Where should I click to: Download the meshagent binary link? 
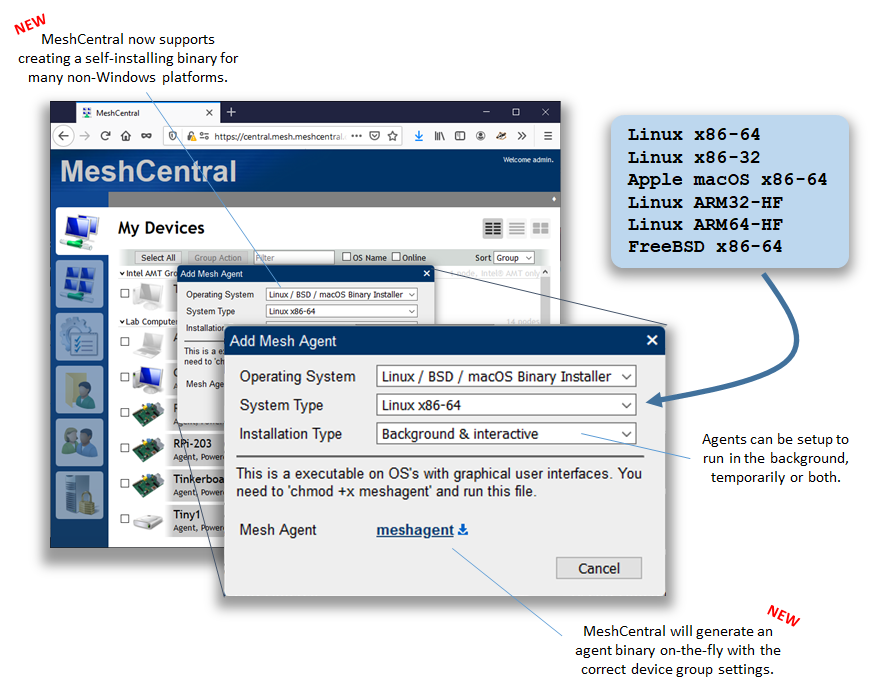click(414, 530)
